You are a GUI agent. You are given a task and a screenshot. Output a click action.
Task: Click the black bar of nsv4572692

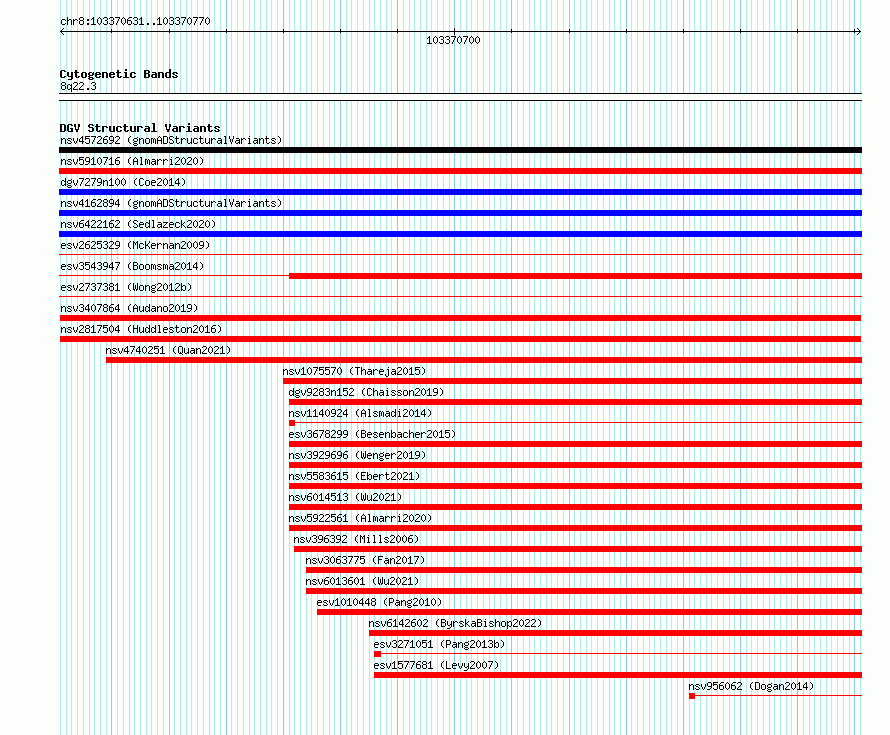[x=460, y=150]
